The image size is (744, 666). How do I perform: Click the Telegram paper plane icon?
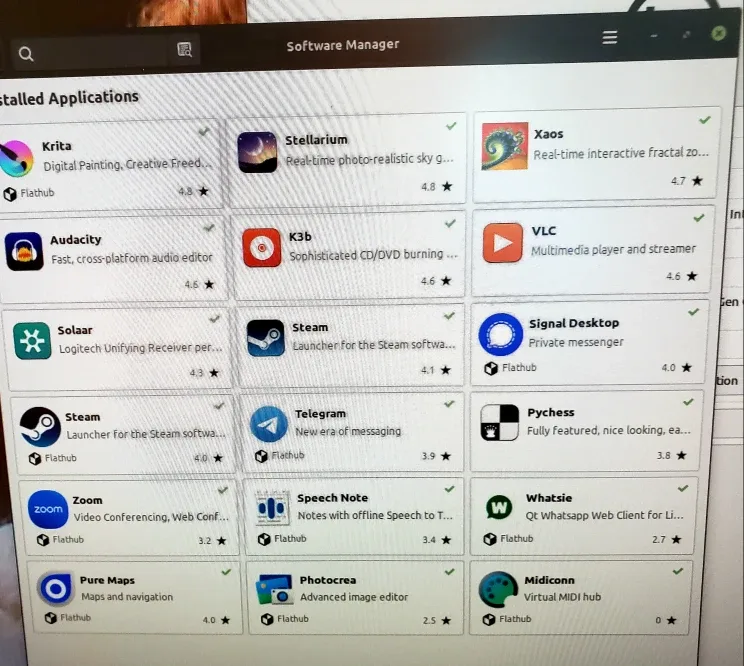[x=269, y=424]
